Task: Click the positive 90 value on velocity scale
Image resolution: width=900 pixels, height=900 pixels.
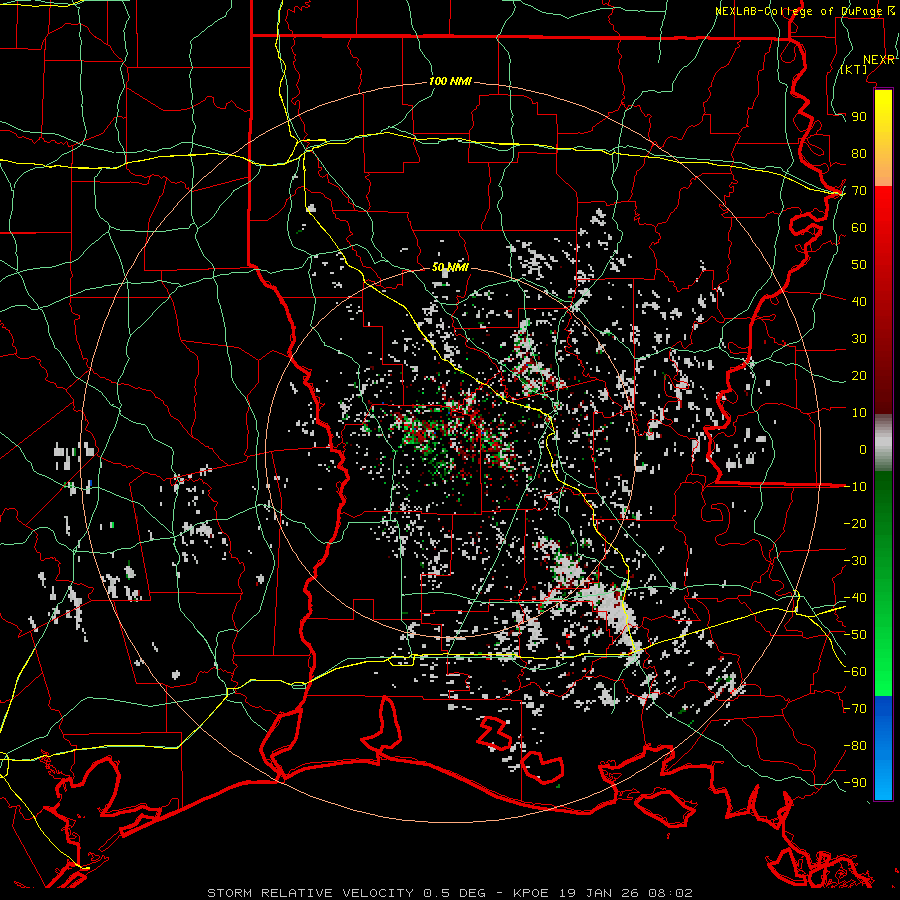Action: 859,117
